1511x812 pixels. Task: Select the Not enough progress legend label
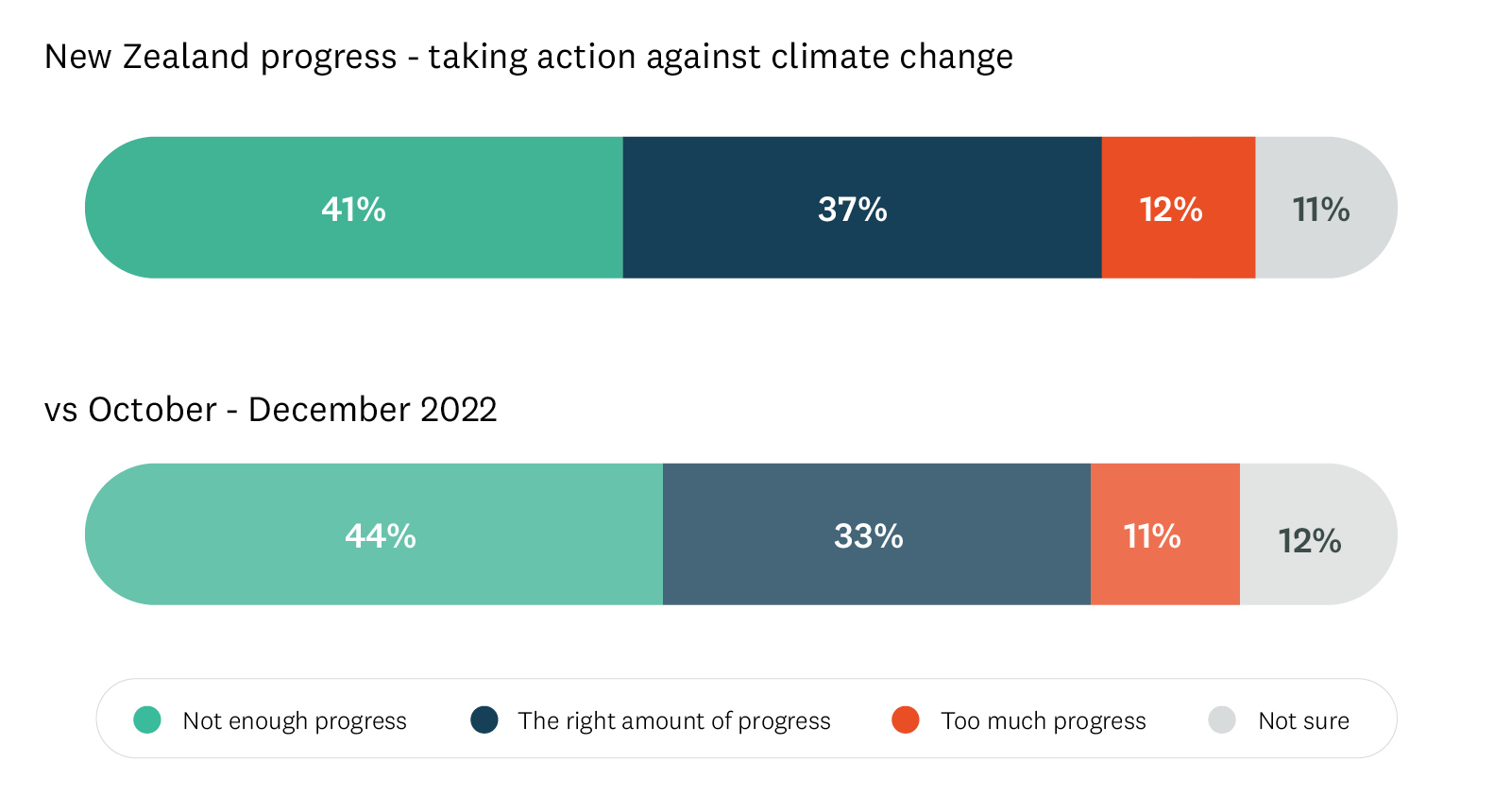pyautogui.click(x=295, y=721)
